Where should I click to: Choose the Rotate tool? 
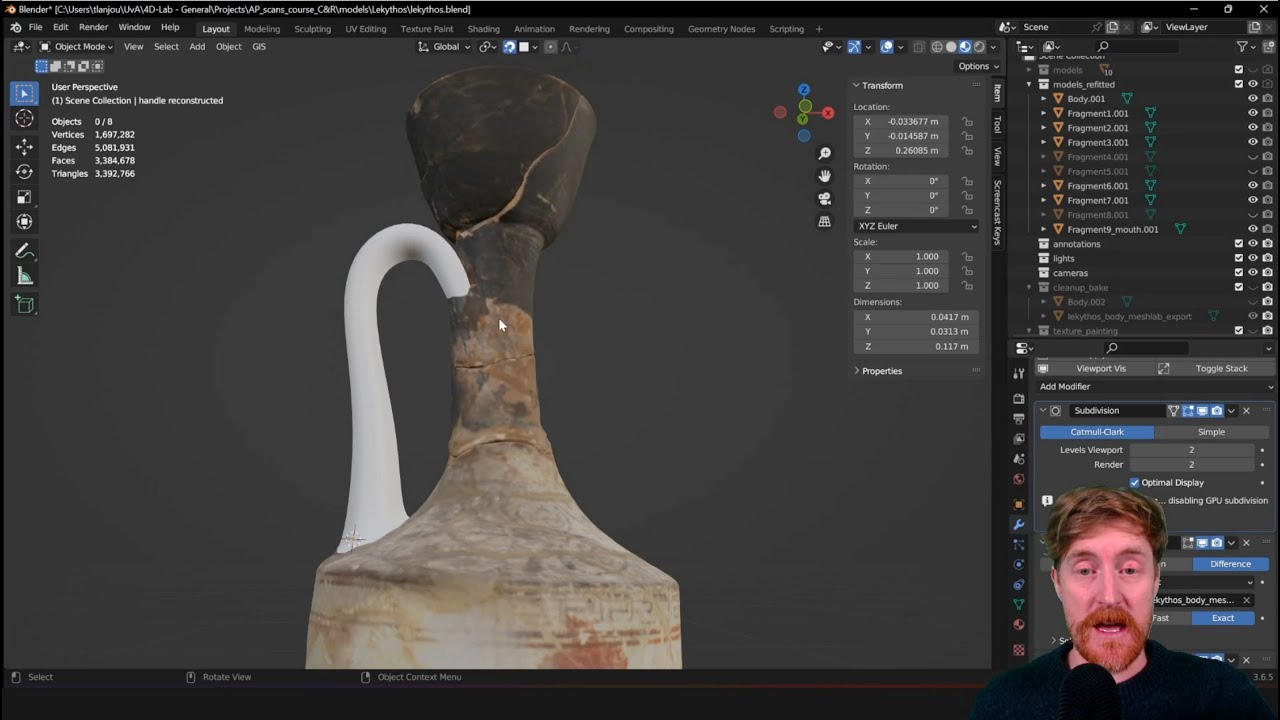(x=25, y=172)
